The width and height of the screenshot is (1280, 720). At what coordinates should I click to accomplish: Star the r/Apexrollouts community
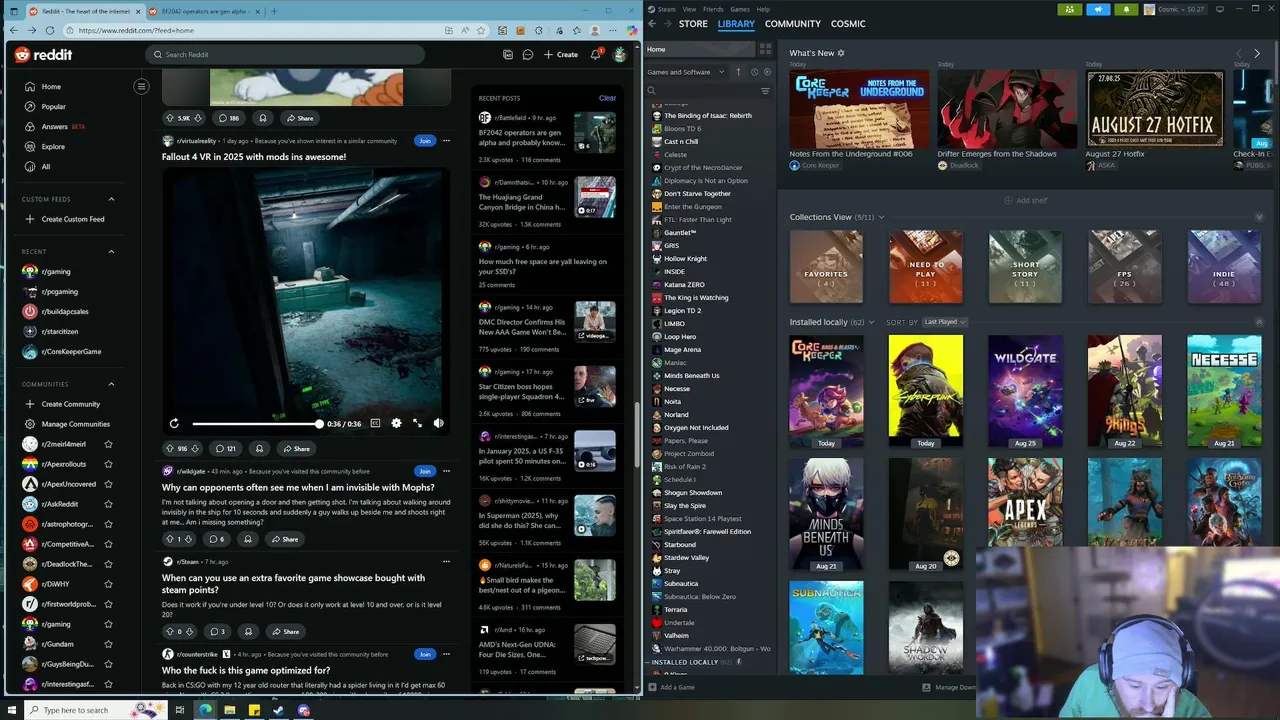pyautogui.click(x=108, y=464)
